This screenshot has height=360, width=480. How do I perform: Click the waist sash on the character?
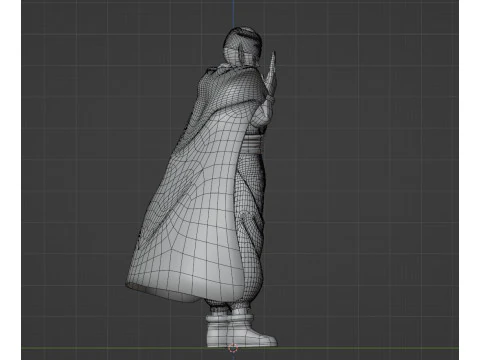[x=253, y=144]
